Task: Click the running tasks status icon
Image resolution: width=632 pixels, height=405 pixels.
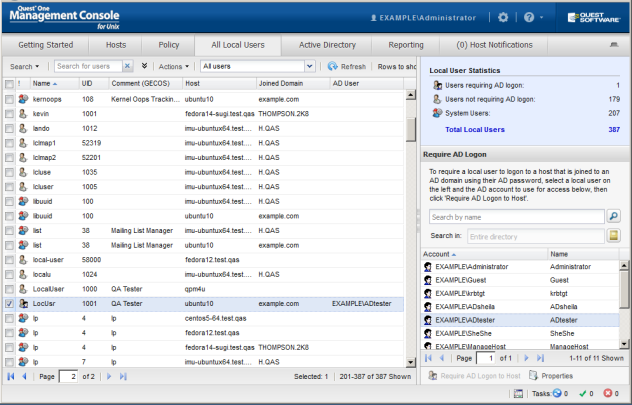Action: pyautogui.click(x=557, y=393)
